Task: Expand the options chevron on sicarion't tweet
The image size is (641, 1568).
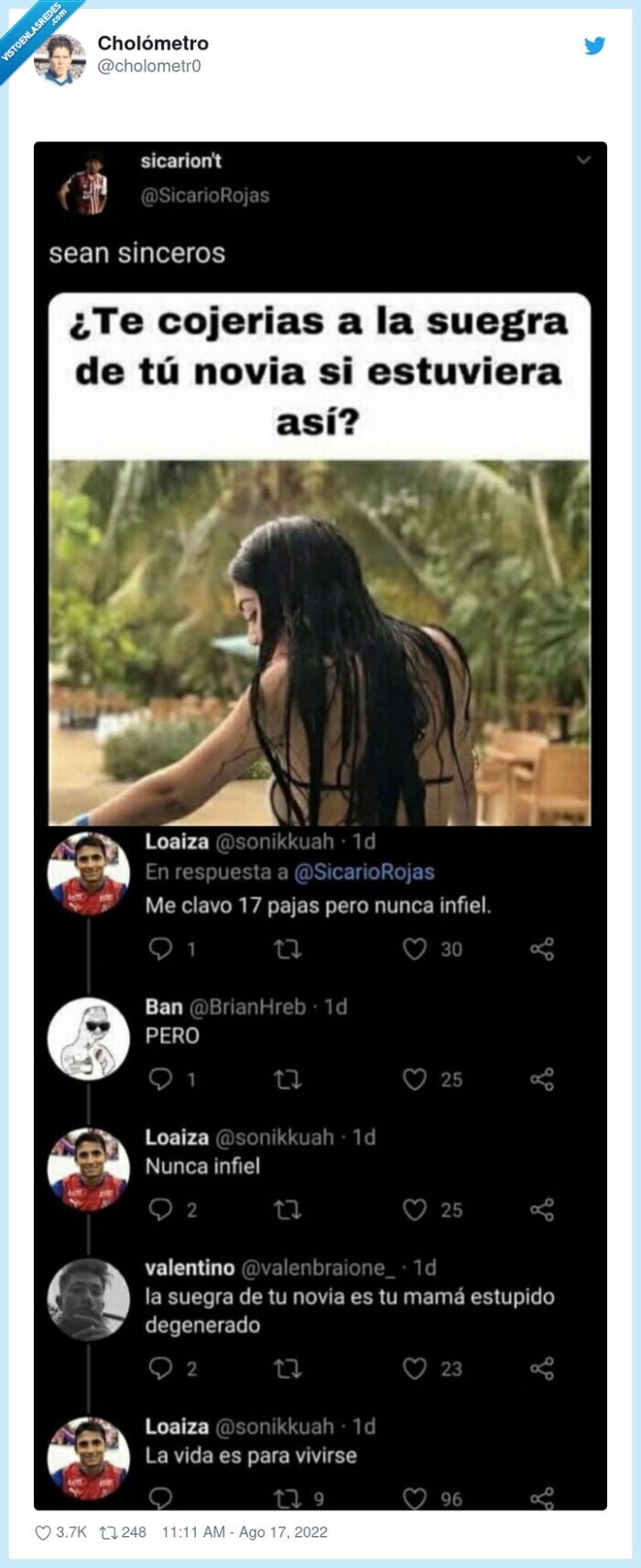Action: 583,158
